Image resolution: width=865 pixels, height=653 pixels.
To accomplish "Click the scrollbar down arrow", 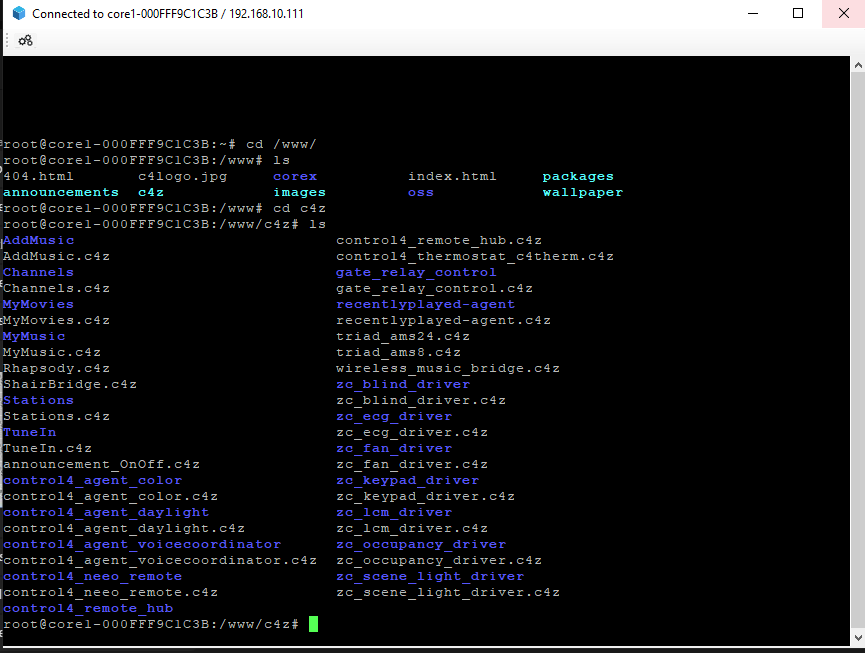I will [x=857, y=638].
